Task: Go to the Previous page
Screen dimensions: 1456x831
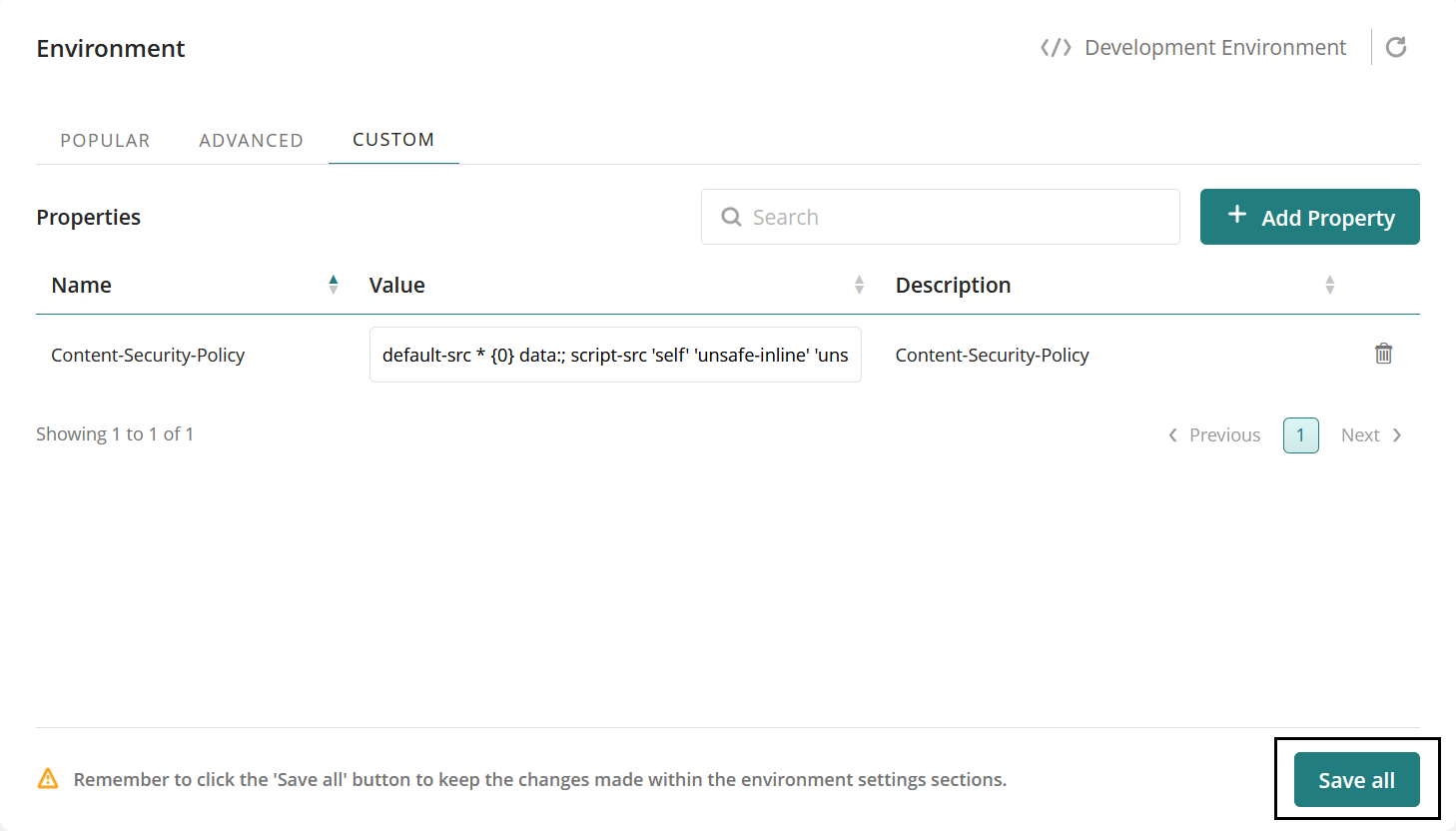Action: click(1214, 435)
